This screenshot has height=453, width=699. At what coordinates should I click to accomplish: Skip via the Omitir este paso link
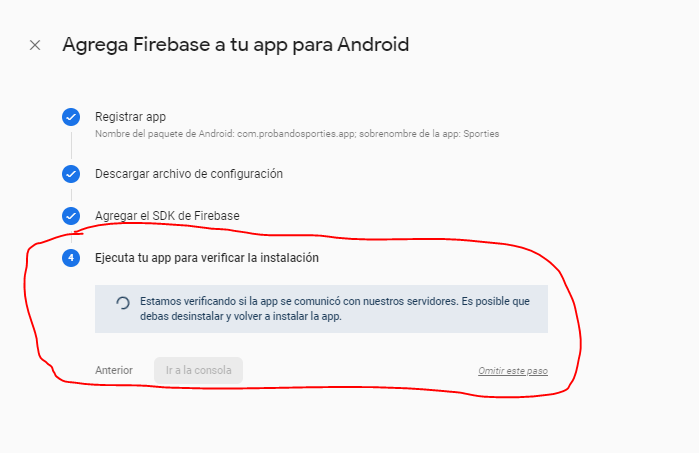tap(513, 371)
